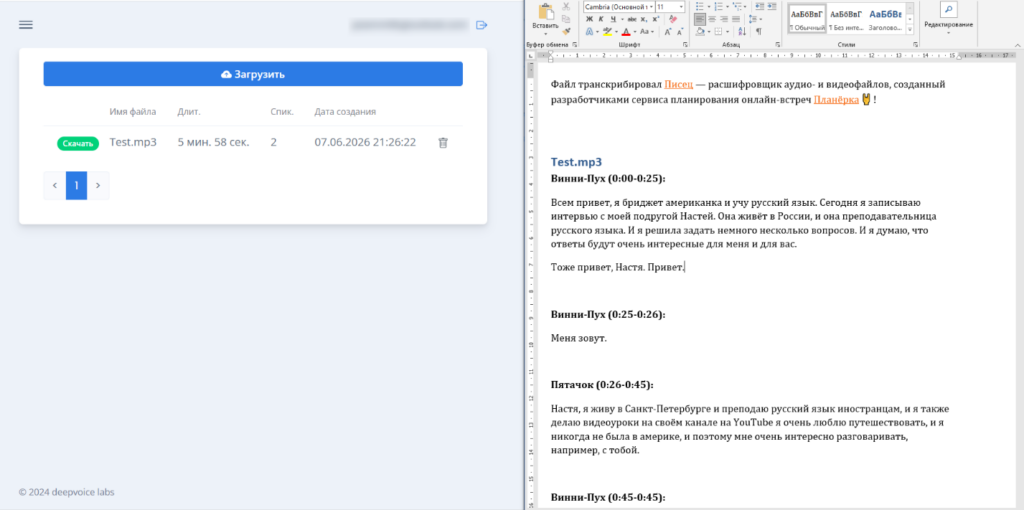This screenshot has height=510, width=1024.
Task: Select the Заголовок heading style
Action: pos(885,18)
